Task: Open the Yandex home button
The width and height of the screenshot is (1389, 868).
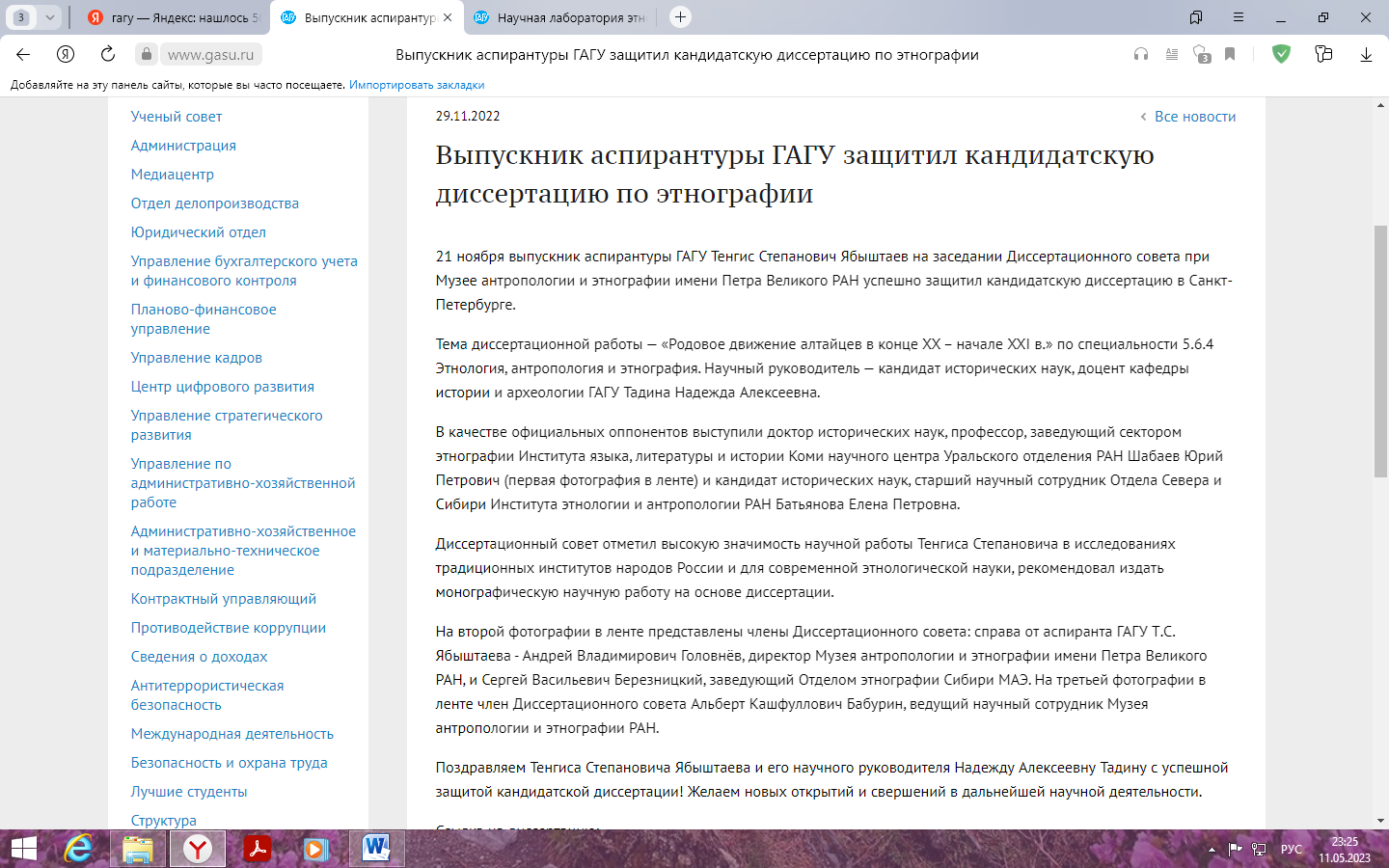Action: 66,55
